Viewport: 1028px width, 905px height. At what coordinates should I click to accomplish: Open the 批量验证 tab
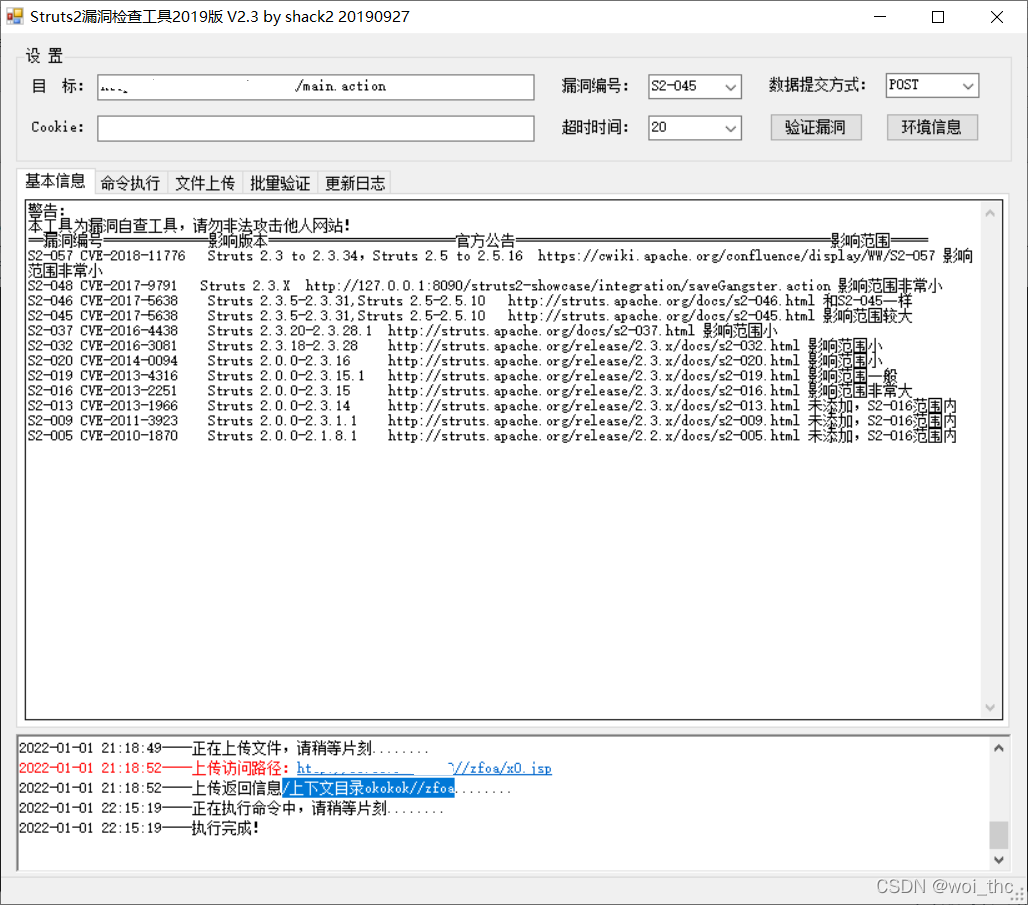[280, 183]
